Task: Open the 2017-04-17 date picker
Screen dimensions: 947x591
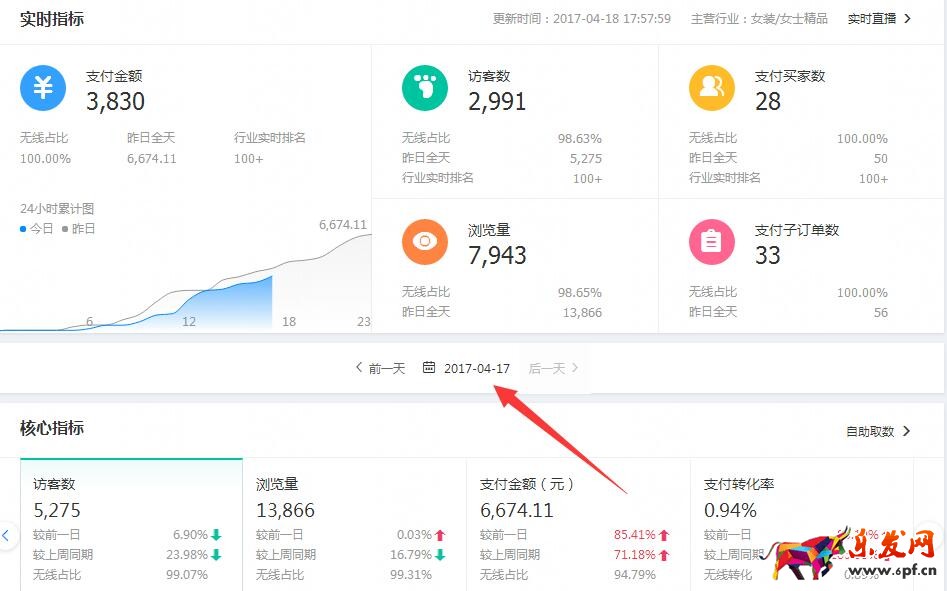Action: coord(476,368)
